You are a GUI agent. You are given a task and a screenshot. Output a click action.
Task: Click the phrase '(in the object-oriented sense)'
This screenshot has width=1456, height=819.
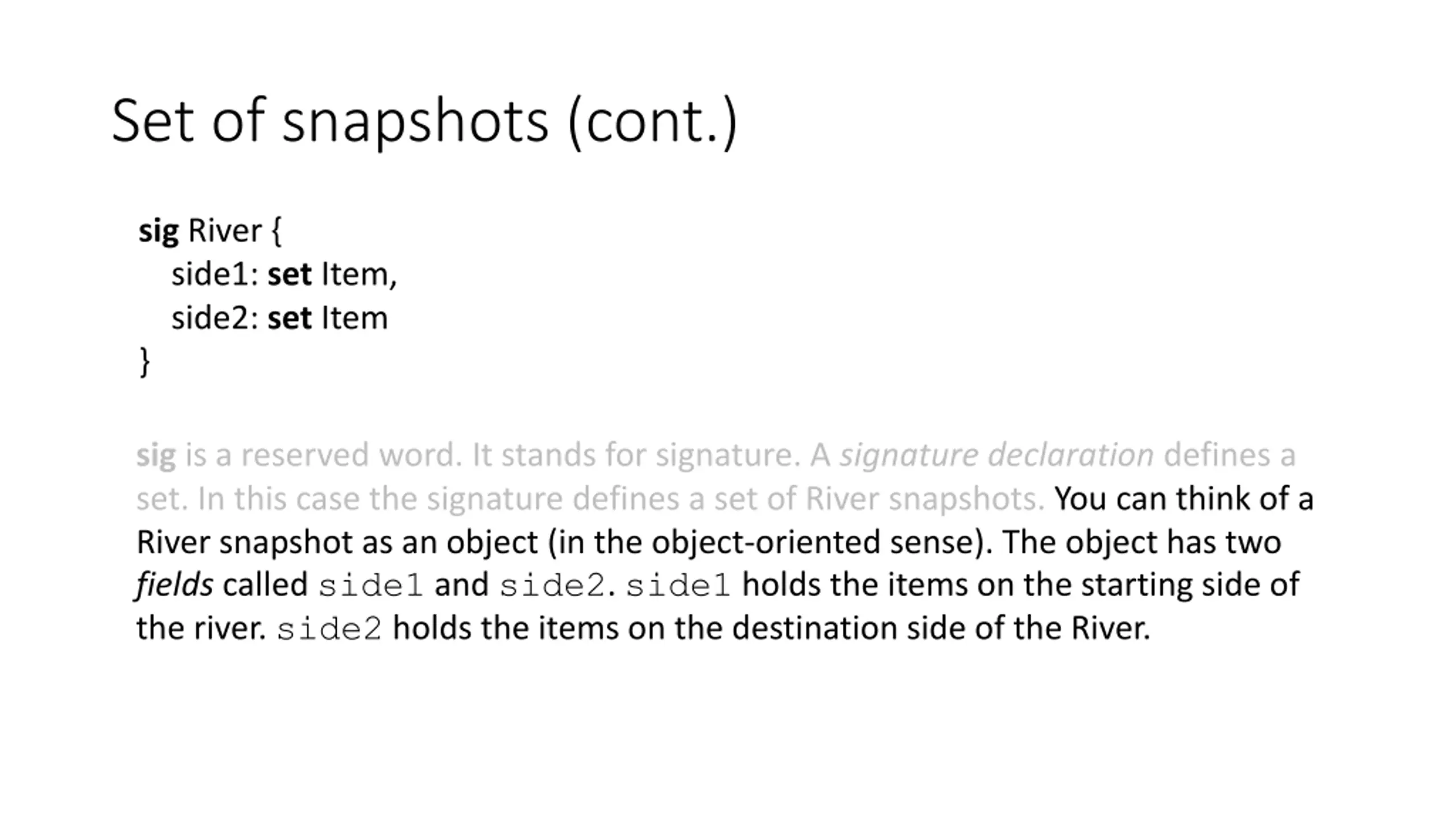coord(770,543)
